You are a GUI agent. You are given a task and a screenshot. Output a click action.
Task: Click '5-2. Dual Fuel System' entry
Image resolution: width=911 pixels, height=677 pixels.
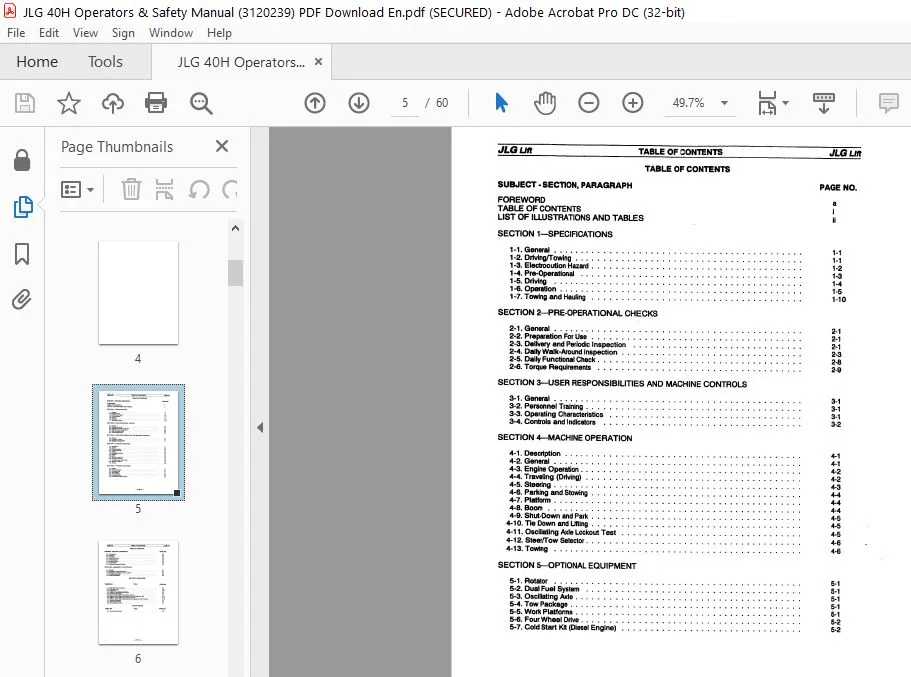click(x=544, y=589)
